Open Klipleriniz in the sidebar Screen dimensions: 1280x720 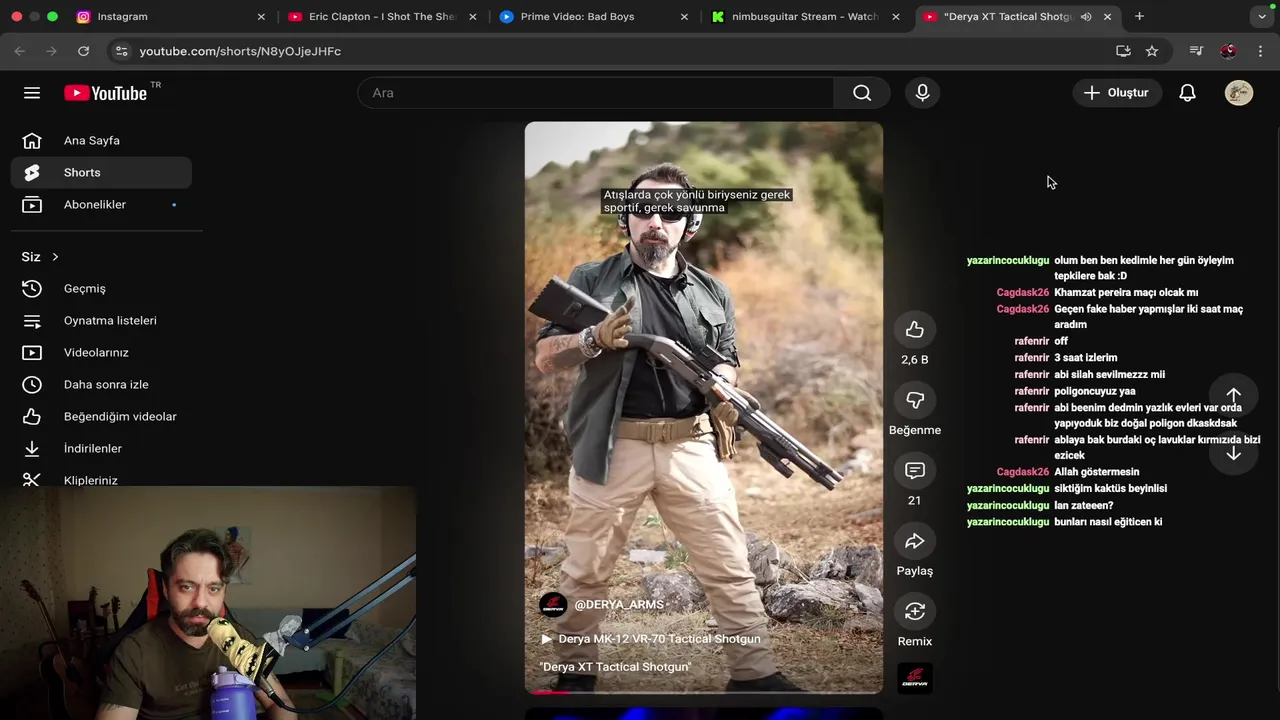pyautogui.click(x=101, y=480)
